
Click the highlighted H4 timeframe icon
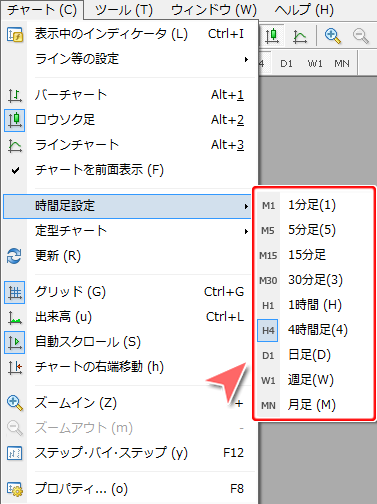pos(268,330)
